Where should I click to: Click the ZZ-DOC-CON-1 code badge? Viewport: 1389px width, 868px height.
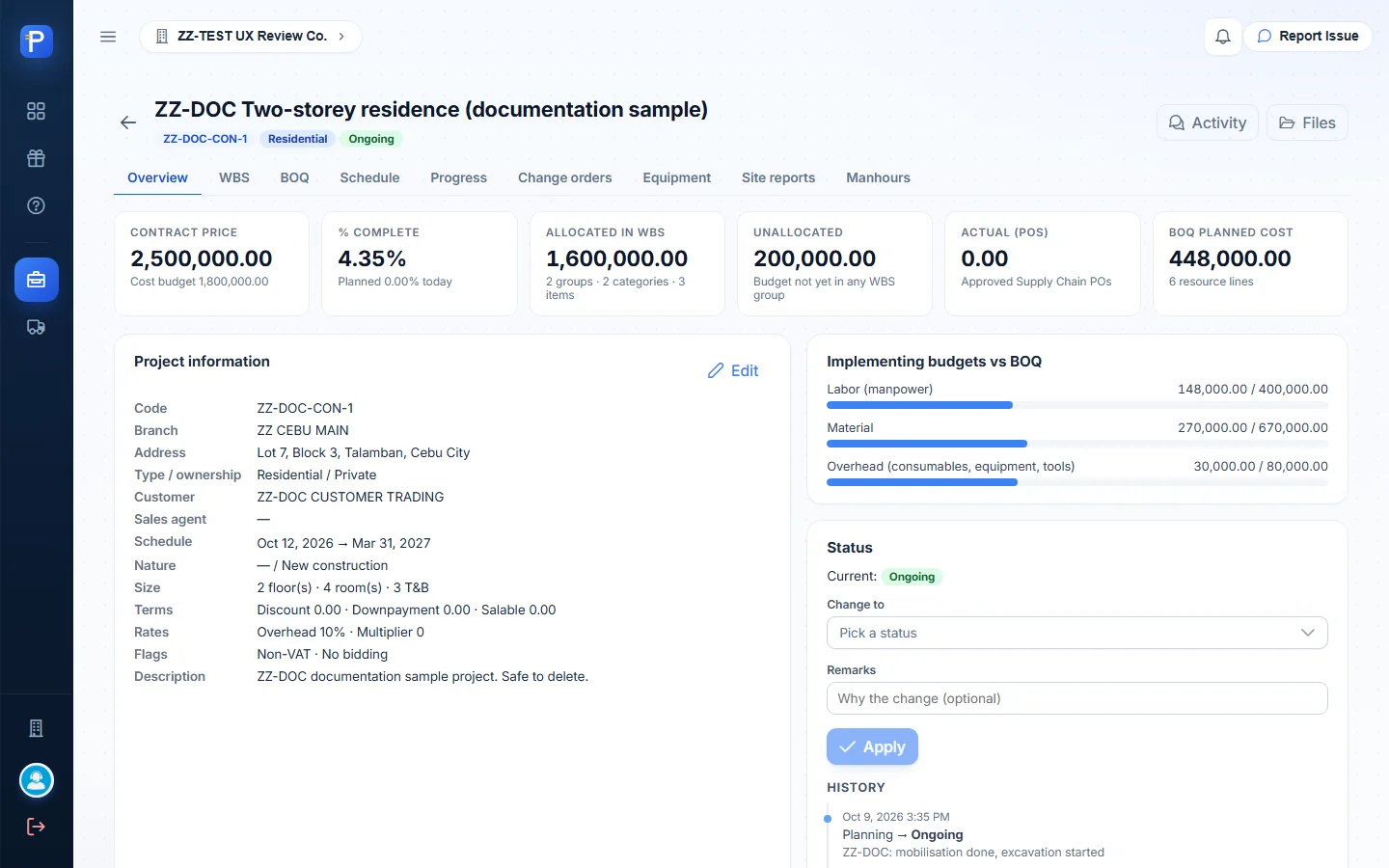[x=205, y=139]
